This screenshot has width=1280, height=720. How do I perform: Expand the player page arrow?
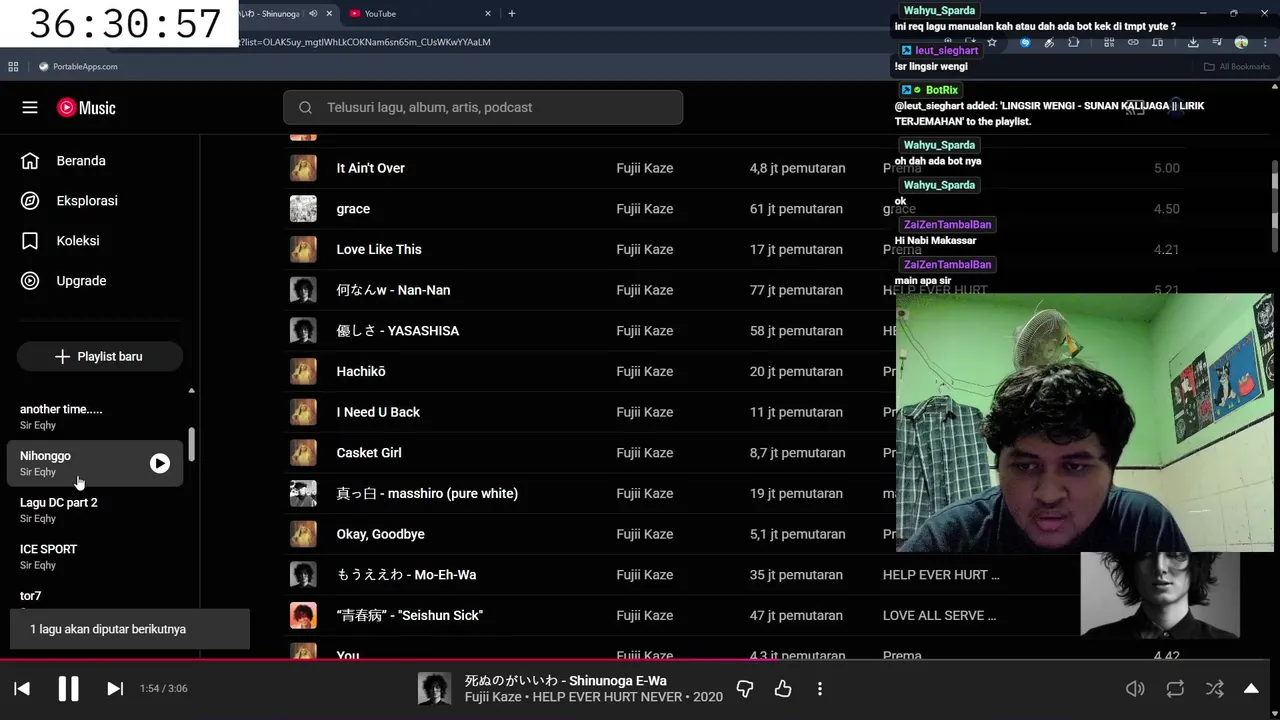click(x=1251, y=688)
